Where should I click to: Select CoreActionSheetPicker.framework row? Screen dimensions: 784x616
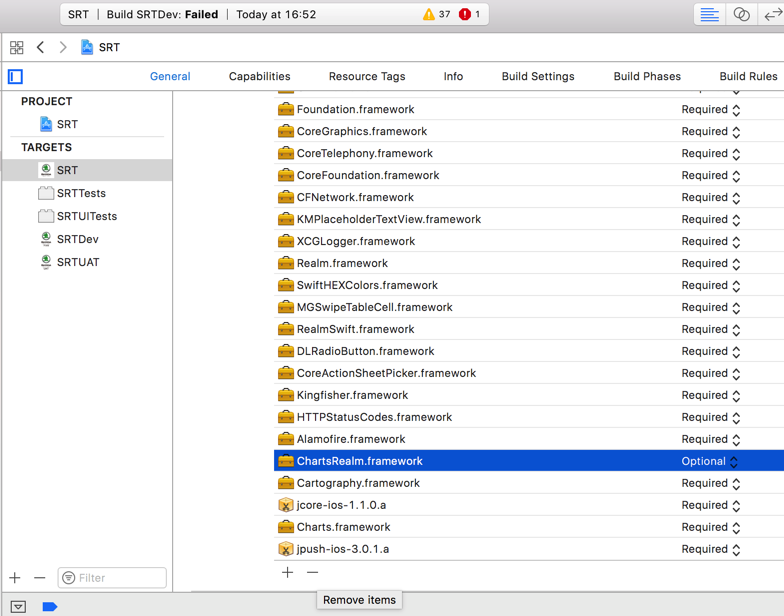click(529, 374)
